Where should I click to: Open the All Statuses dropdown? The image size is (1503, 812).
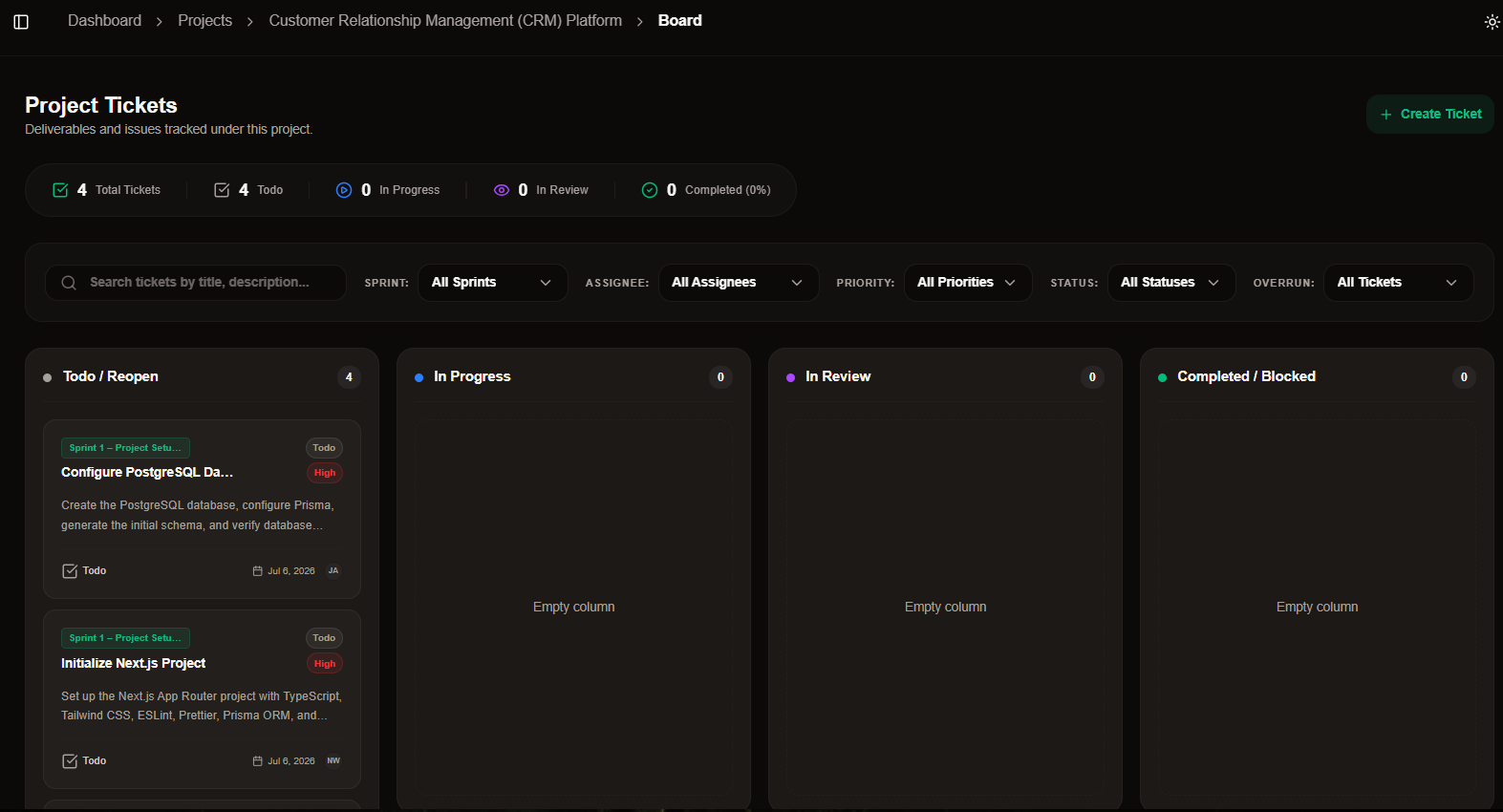(x=1170, y=283)
